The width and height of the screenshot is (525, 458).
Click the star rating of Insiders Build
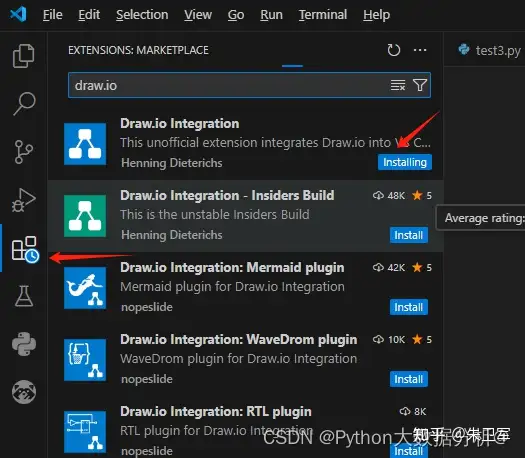[422, 196]
